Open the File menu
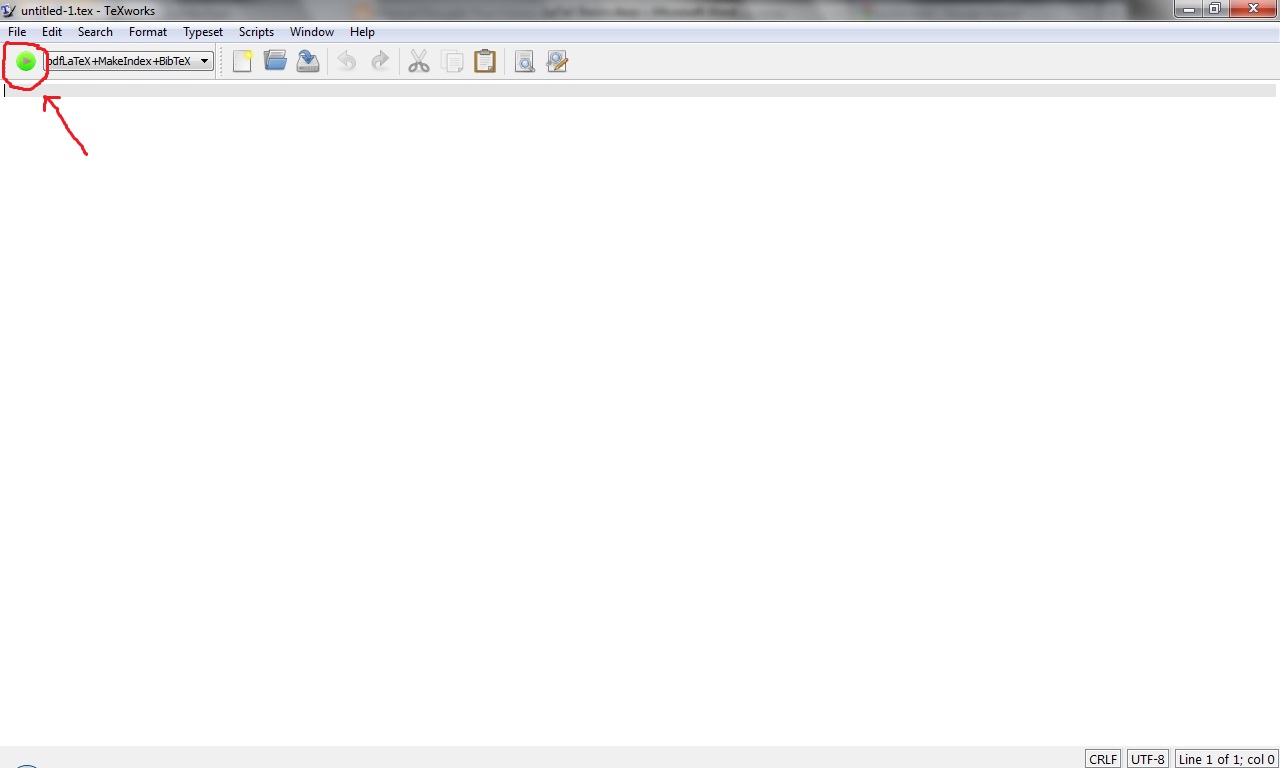The width and height of the screenshot is (1286, 768). tap(16, 31)
